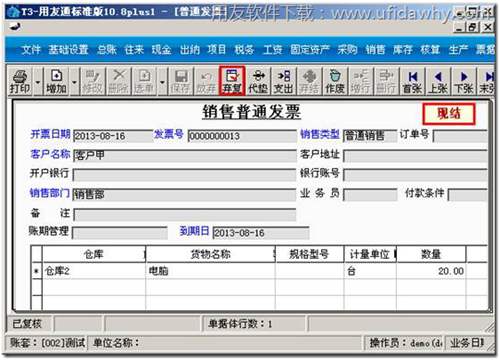500x360 pixels.
Task: Open the 文件 menu
Action: click(x=31, y=50)
